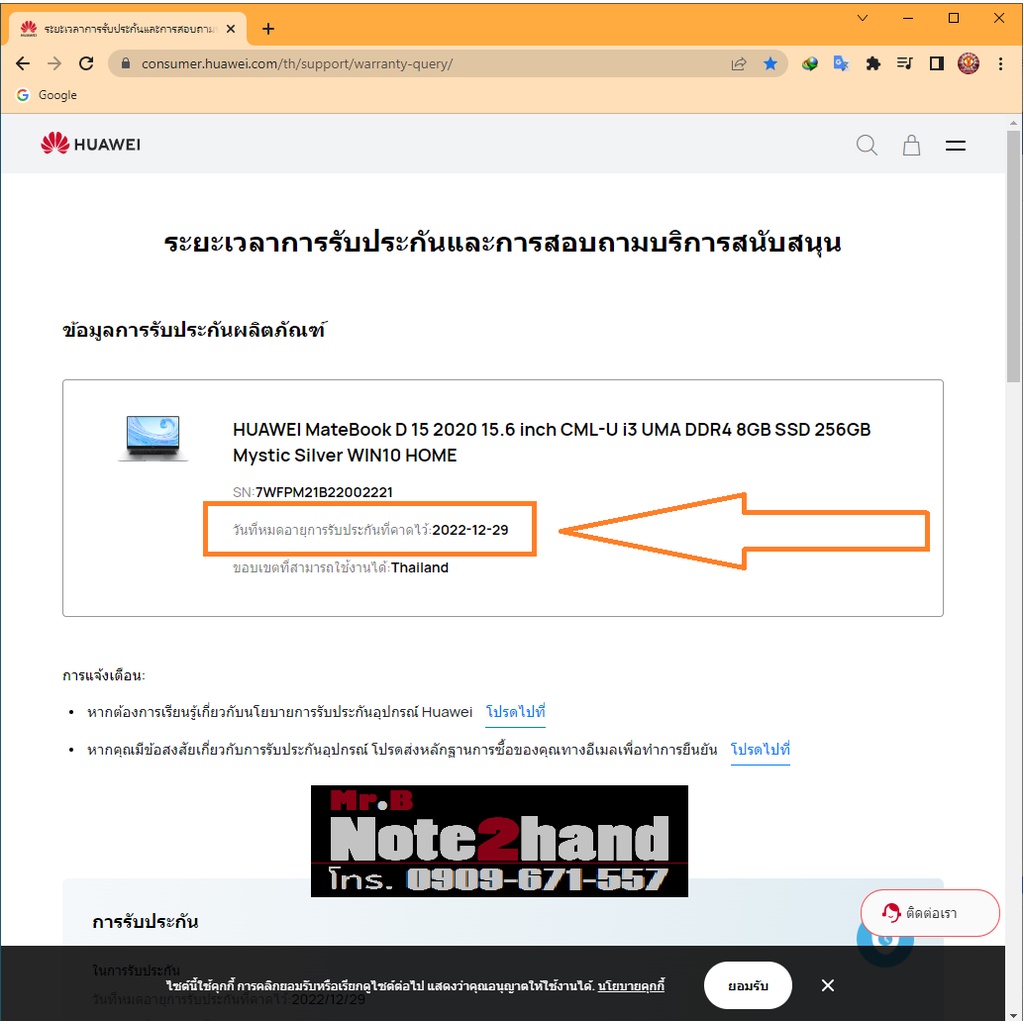
Task: Open the Google Translate extension icon
Action: click(x=840, y=63)
